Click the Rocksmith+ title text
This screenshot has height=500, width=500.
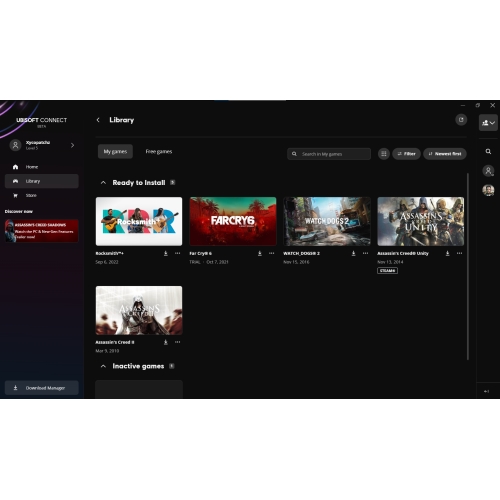click(x=110, y=253)
